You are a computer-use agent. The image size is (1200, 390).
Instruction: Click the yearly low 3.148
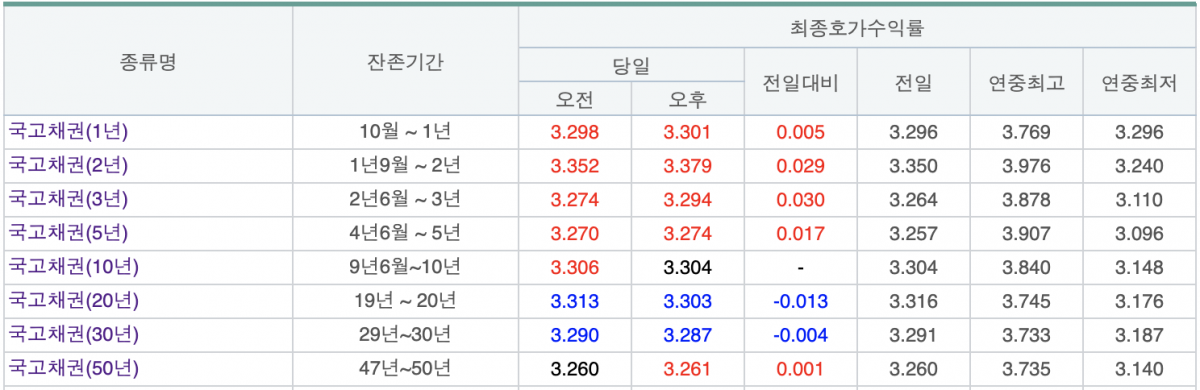(1139, 268)
